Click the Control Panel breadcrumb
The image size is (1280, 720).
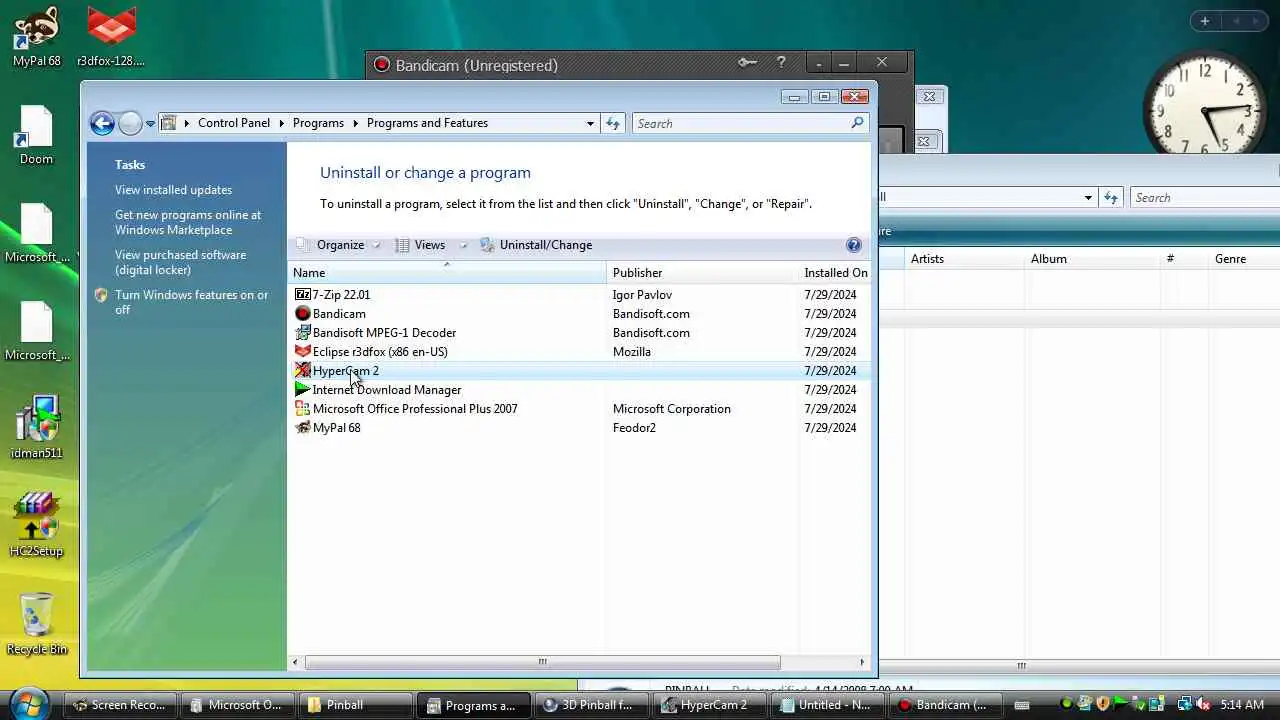[234, 123]
